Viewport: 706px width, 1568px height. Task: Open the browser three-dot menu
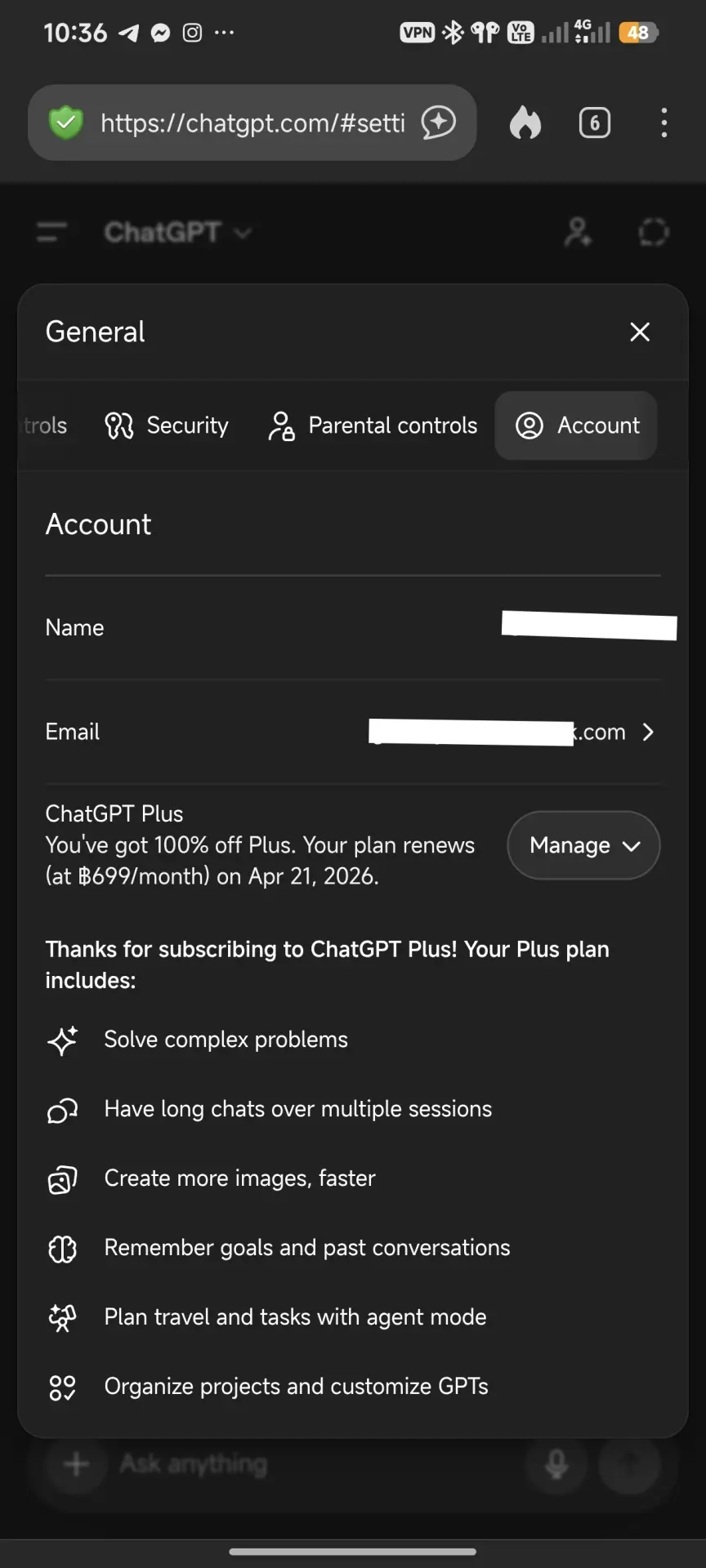pyautogui.click(x=664, y=123)
